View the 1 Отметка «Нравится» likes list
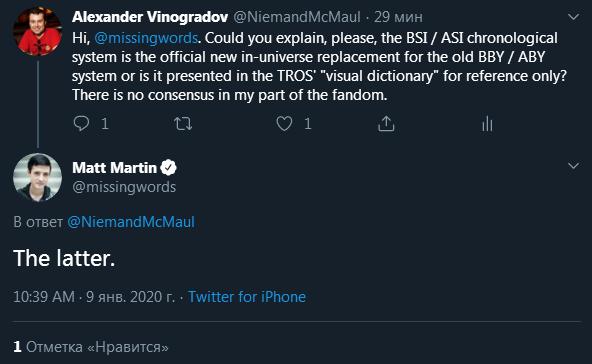Viewport: 592px width, 364px height. point(91,347)
